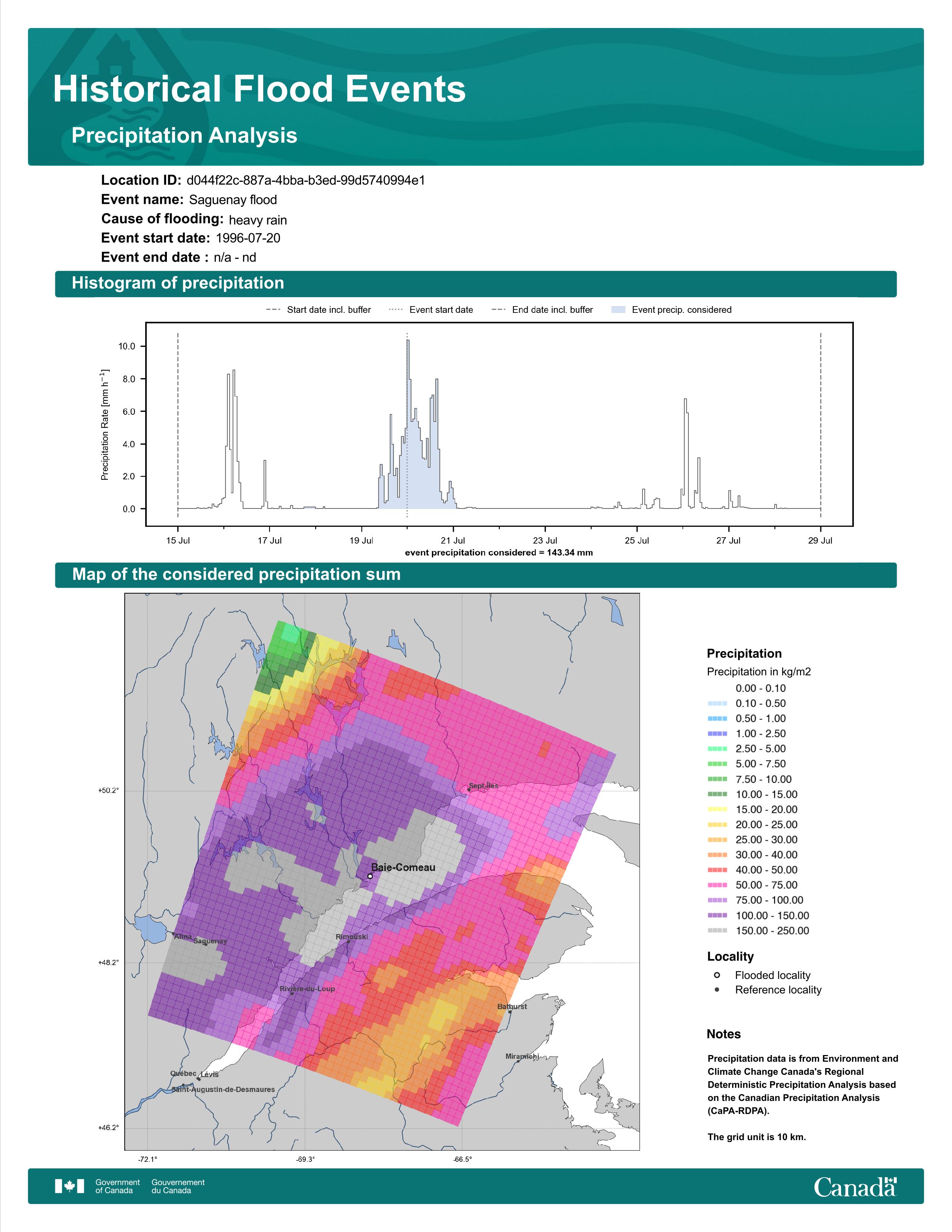The height and width of the screenshot is (1232, 952).
Task: Click the 50.00 - 75.00 pink legend swatch
Action: click(x=717, y=885)
